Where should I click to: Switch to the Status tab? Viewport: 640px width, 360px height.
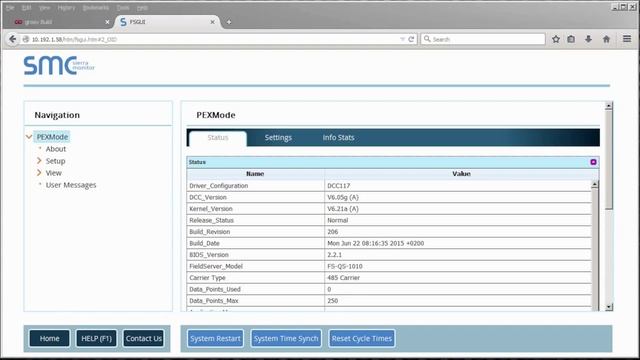click(218, 138)
